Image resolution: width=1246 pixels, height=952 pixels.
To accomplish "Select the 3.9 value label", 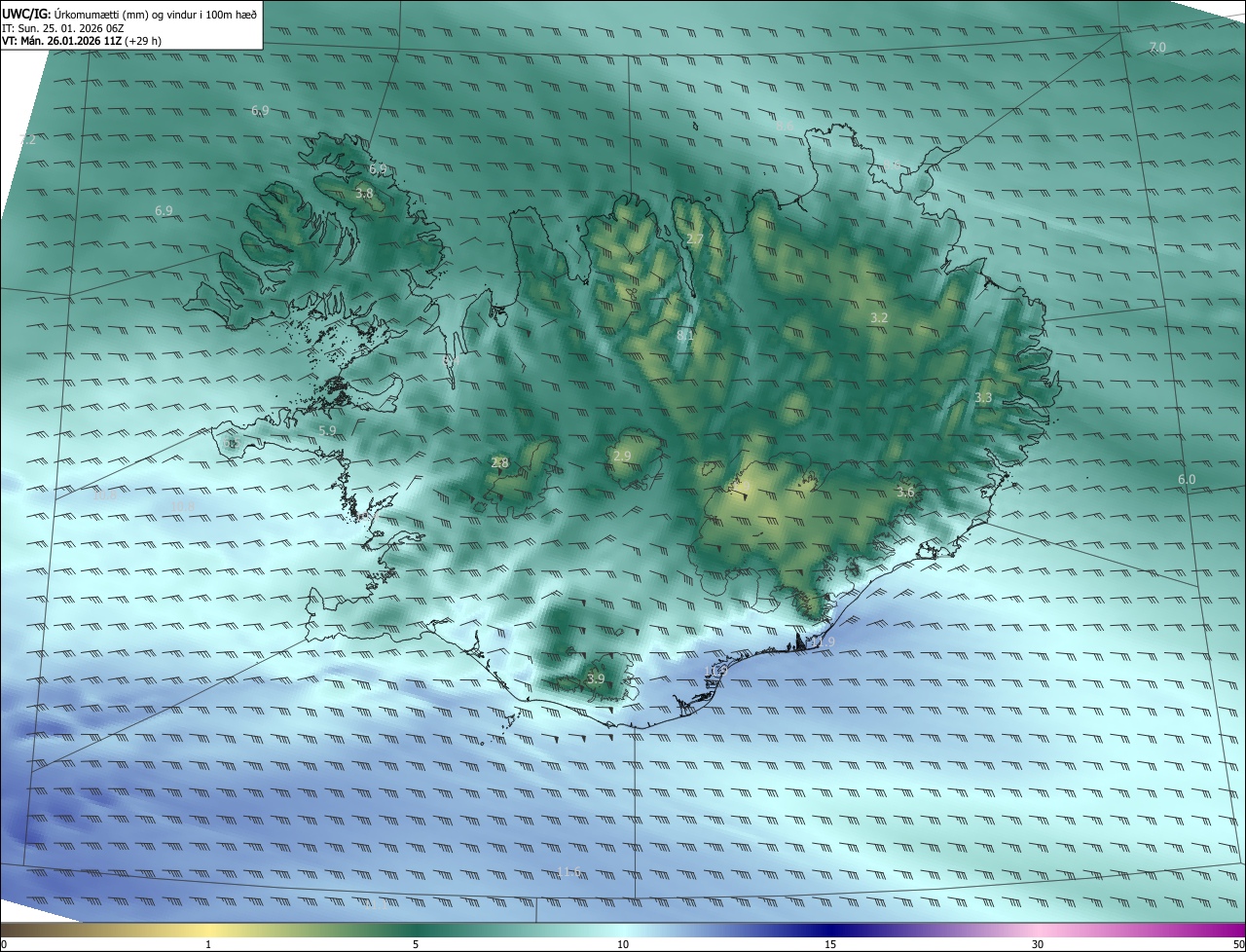I will 596,679.
